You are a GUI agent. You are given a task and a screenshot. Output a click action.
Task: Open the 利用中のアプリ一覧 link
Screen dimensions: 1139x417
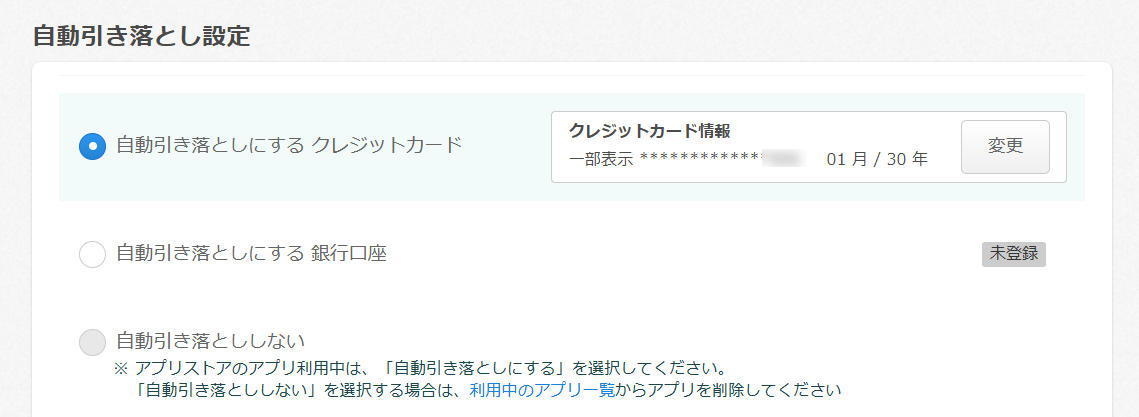click(542, 389)
